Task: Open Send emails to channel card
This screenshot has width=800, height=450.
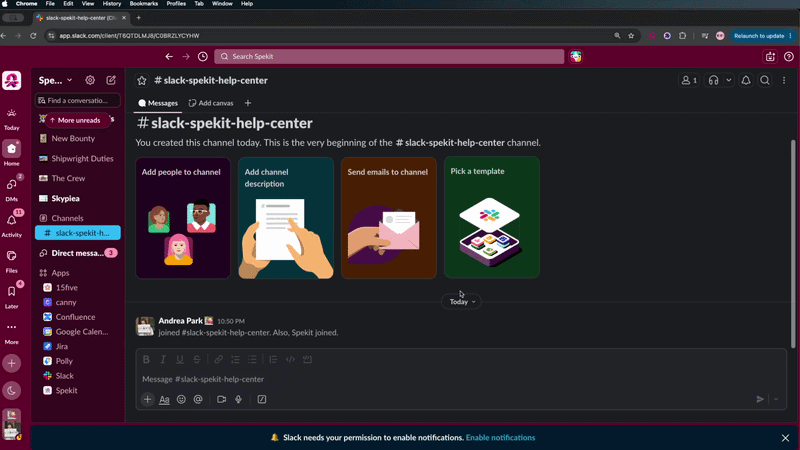Action: pyautogui.click(x=389, y=218)
